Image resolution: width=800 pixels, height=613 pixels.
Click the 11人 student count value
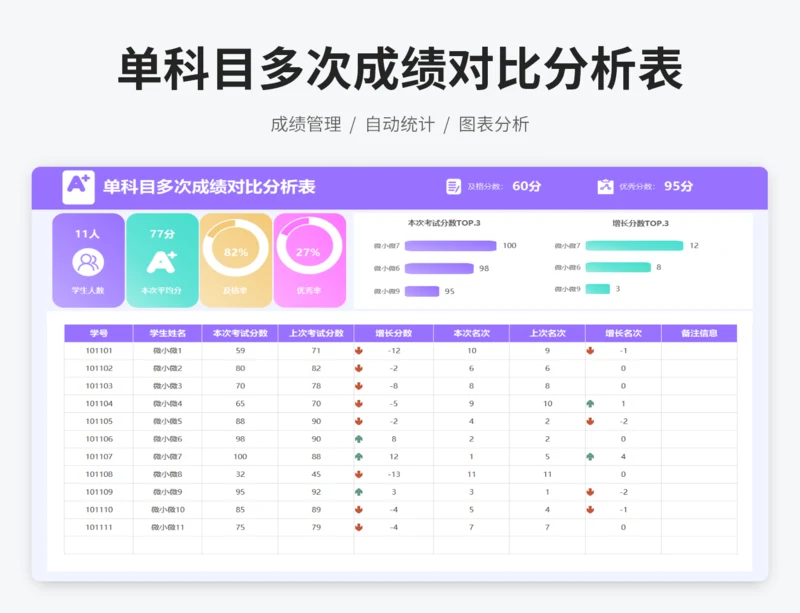(87, 234)
